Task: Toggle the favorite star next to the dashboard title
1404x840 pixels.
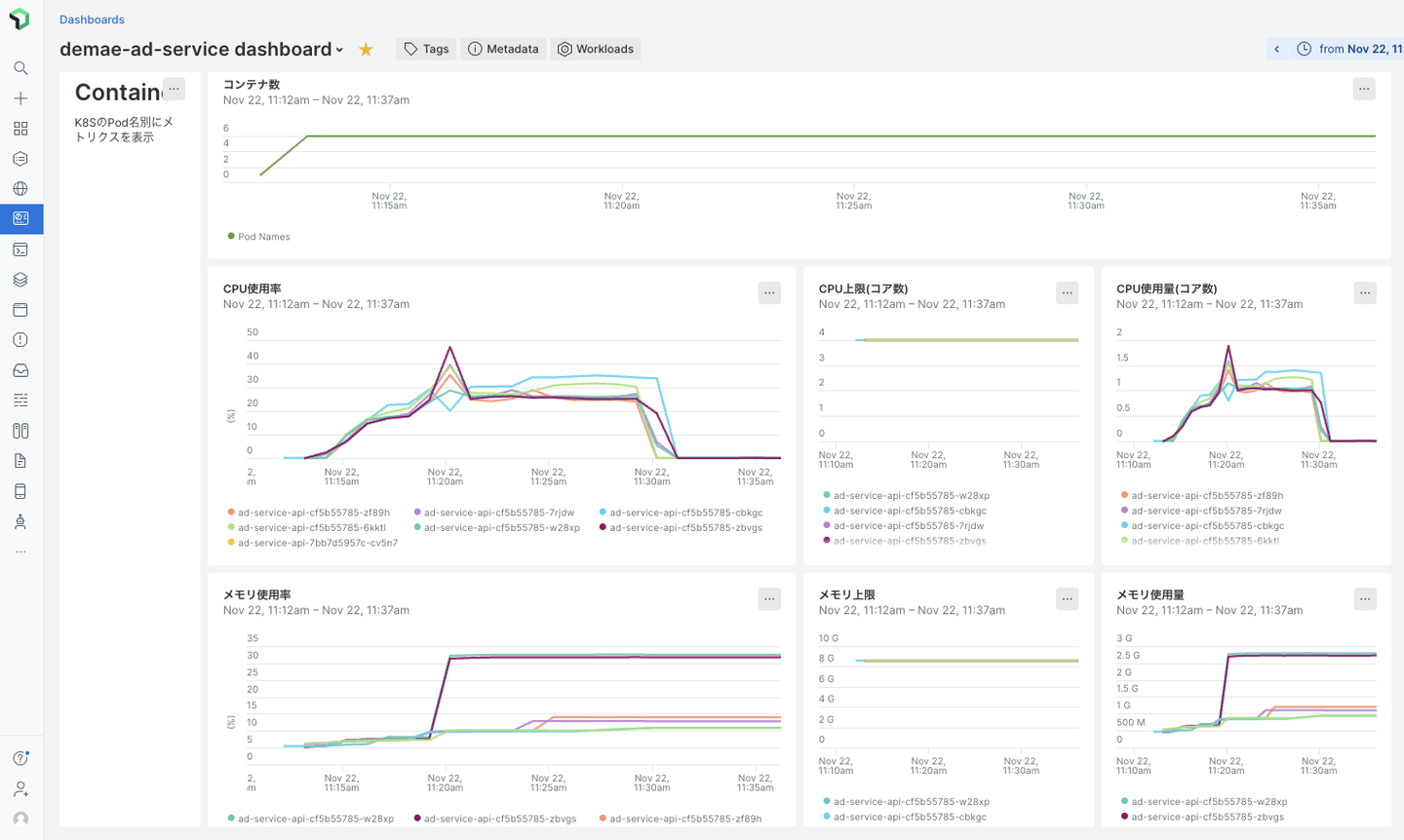Action: point(366,50)
